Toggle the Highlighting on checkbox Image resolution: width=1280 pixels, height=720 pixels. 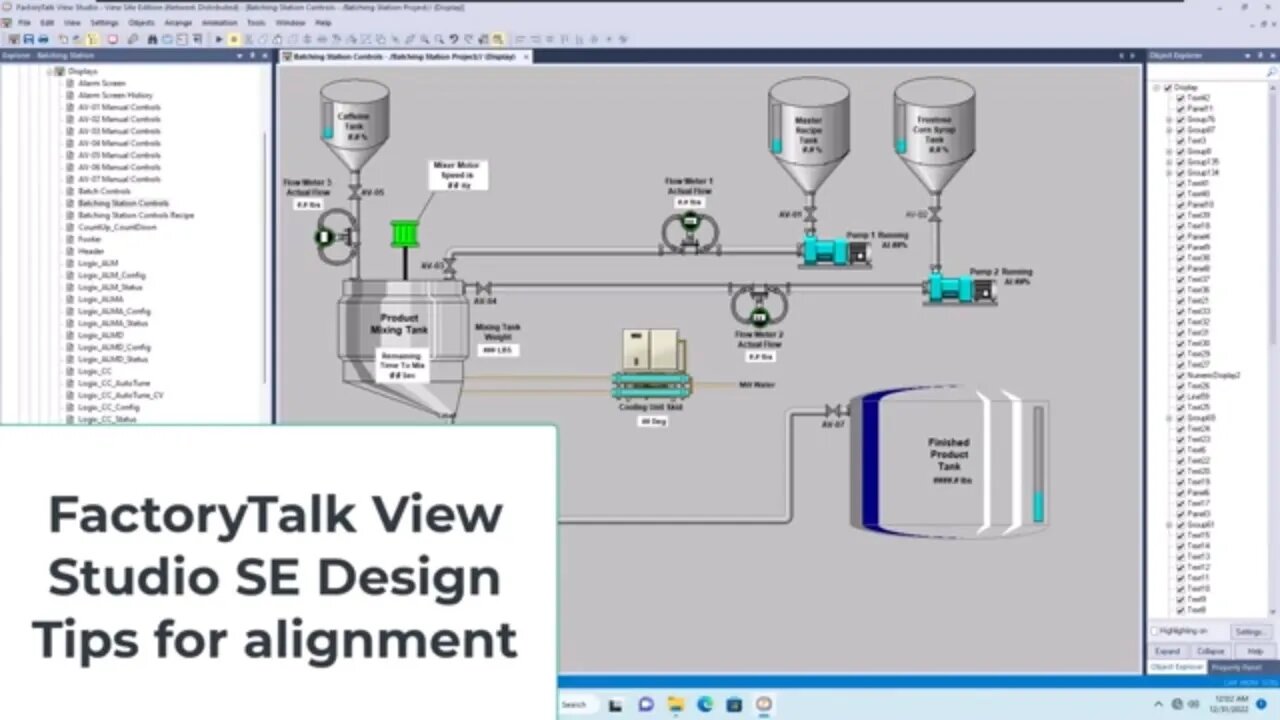tap(1155, 631)
